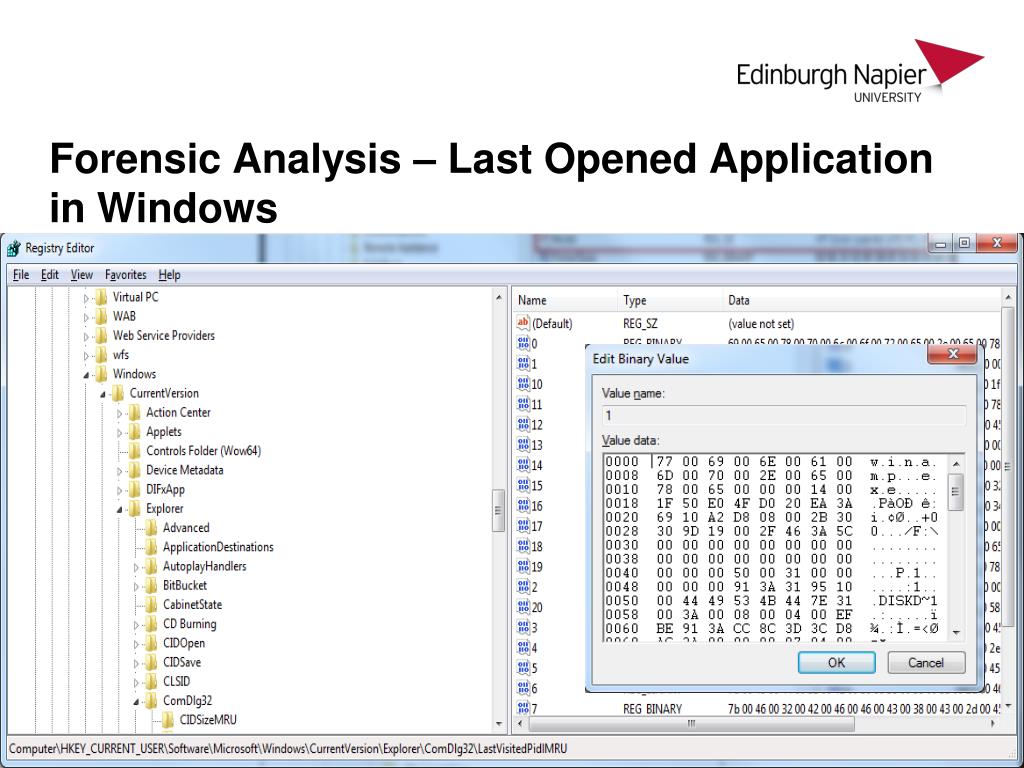Select the binary value icon named 15
Screen dimensions: 1024x768
click(523, 485)
